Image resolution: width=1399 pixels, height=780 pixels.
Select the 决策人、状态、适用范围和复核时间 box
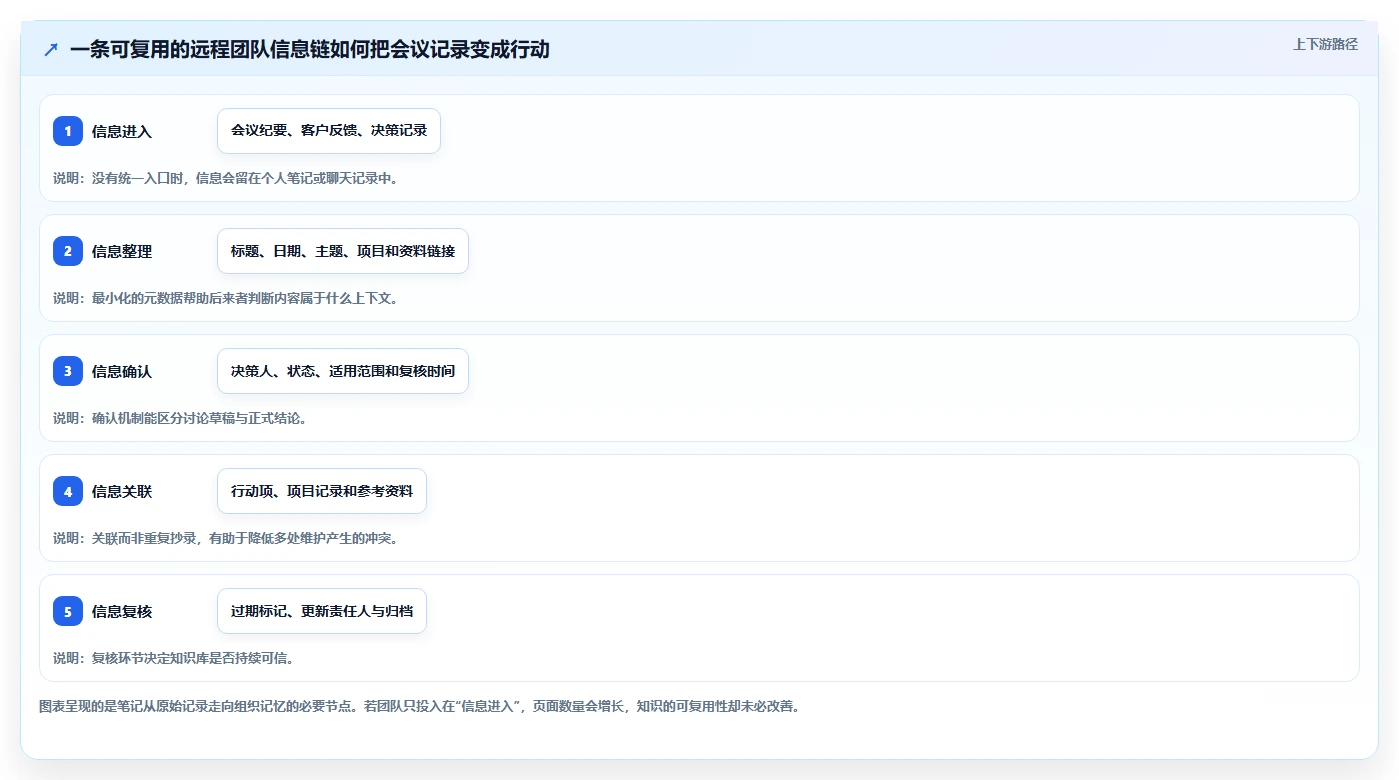[343, 371]
